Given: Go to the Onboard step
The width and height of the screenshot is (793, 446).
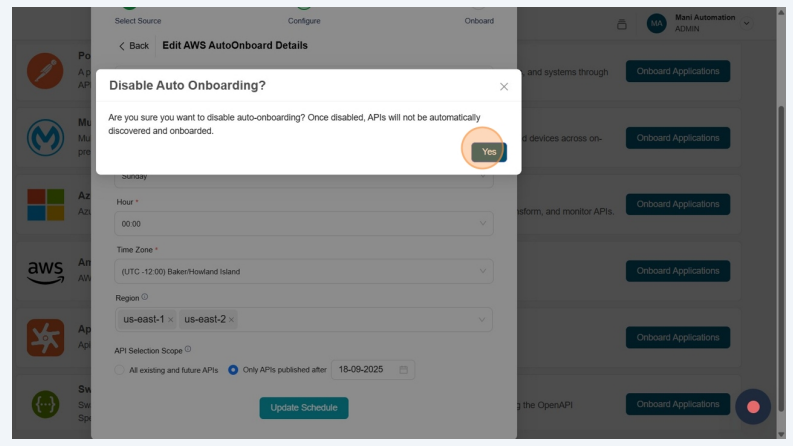Looking at the screenshot, I should coord(479,20).
